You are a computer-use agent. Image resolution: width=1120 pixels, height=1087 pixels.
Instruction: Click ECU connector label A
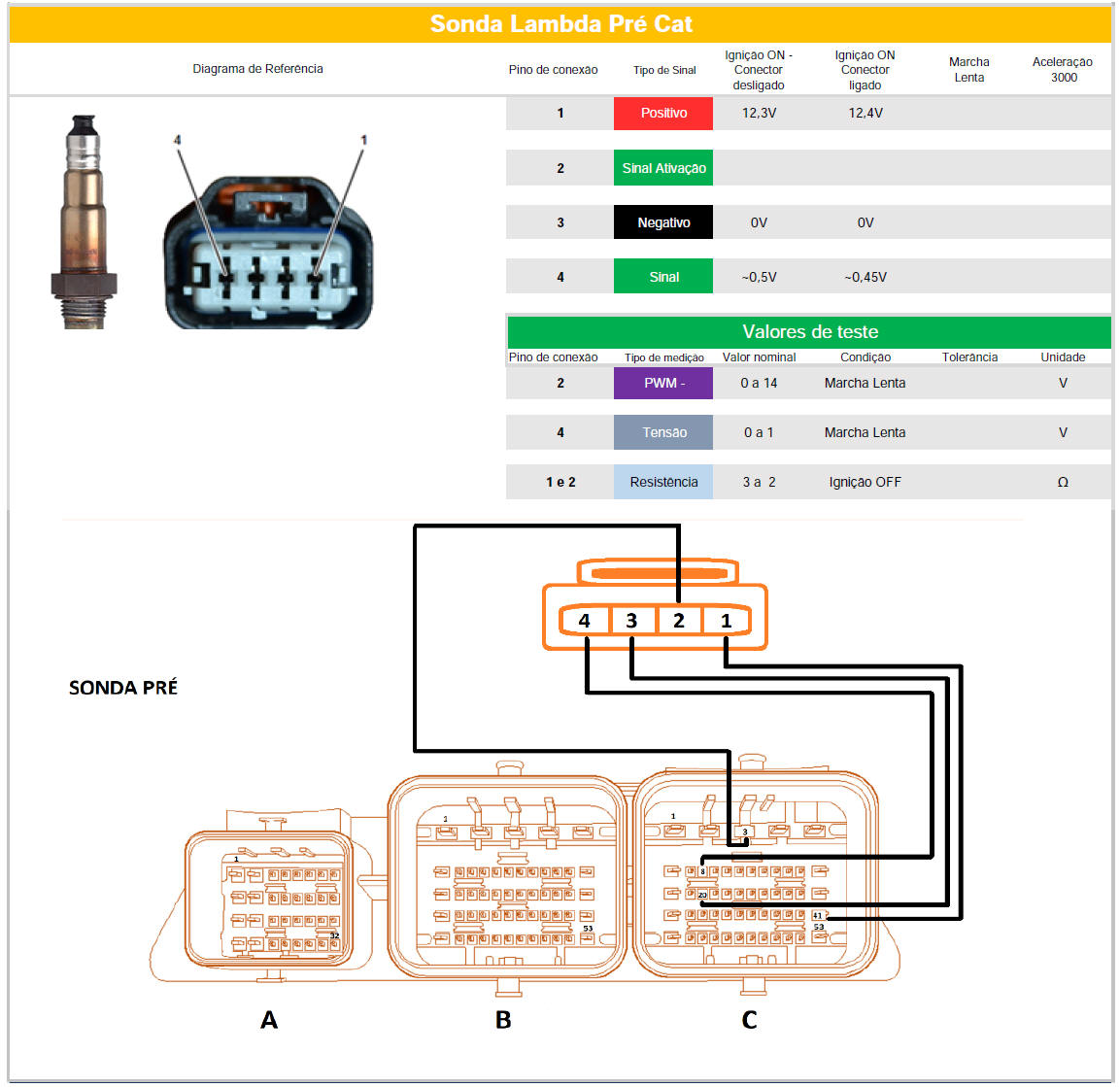point(269,1020)
